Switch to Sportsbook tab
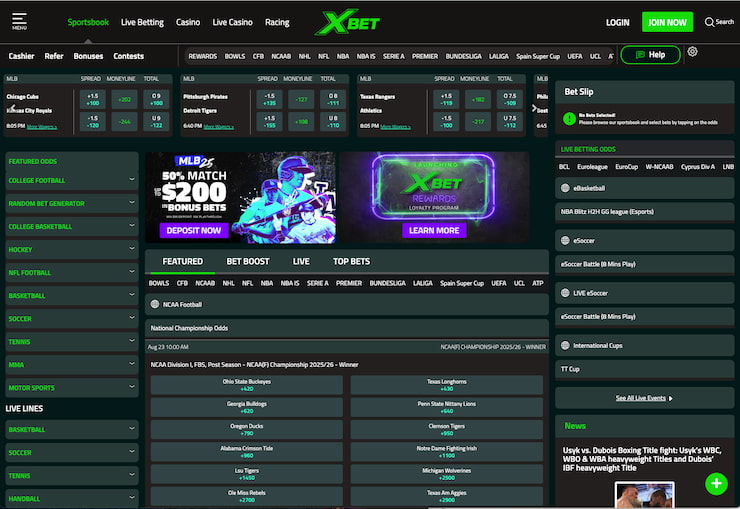The height and width of the screenshot is (509, 740). [x=88, y=22]
